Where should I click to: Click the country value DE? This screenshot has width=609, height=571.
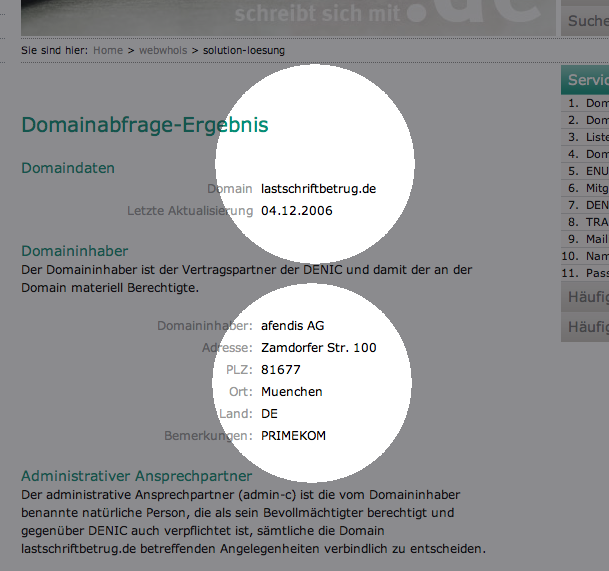point(269,414)
